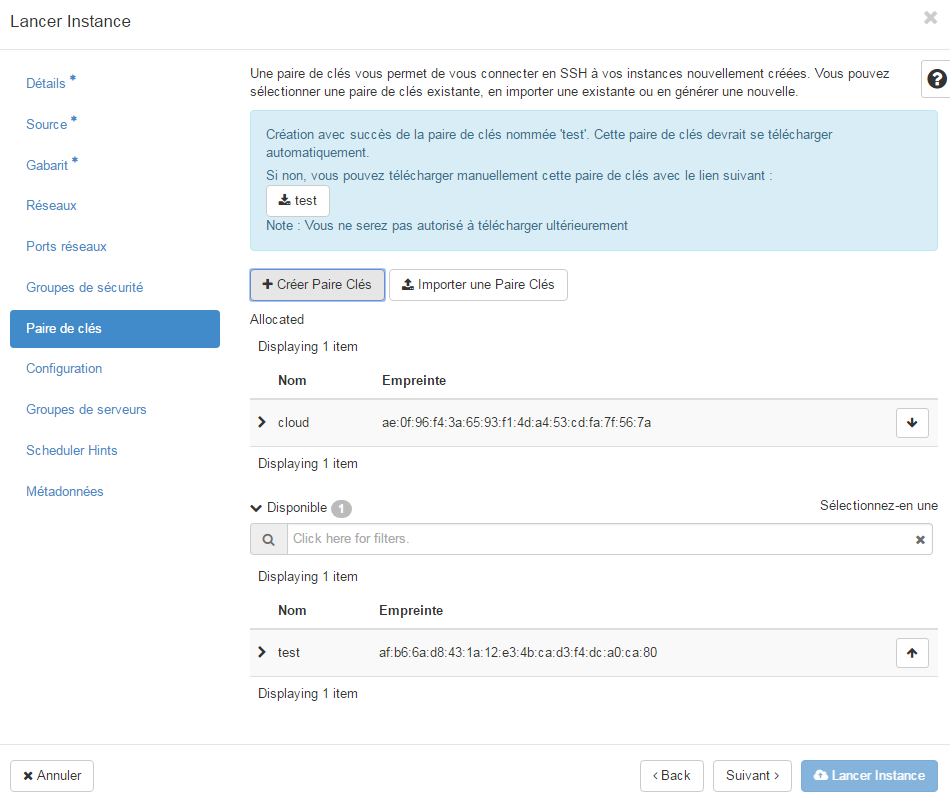Cancel the wizard with Annuler

point(52,776)
